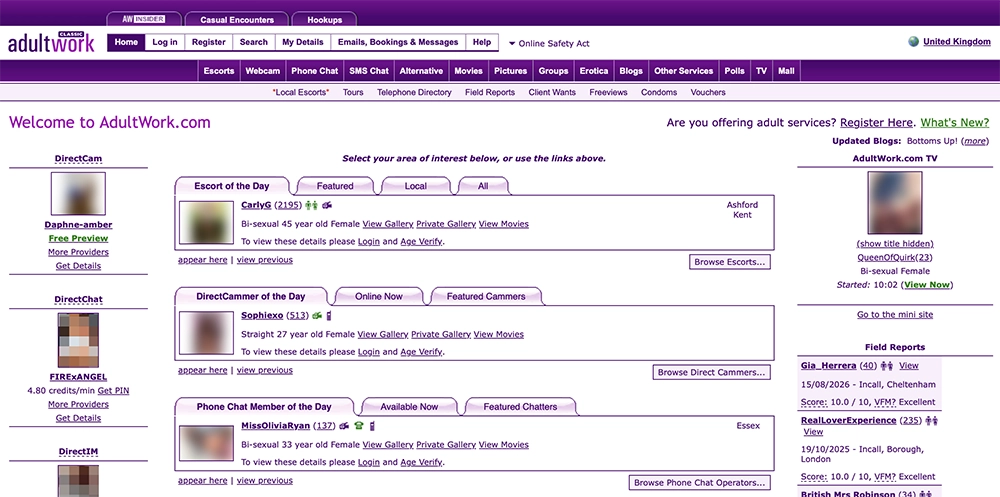Click the adultwork Classic logo
Screen dimensions: 1000x497
tap(51, 42)
